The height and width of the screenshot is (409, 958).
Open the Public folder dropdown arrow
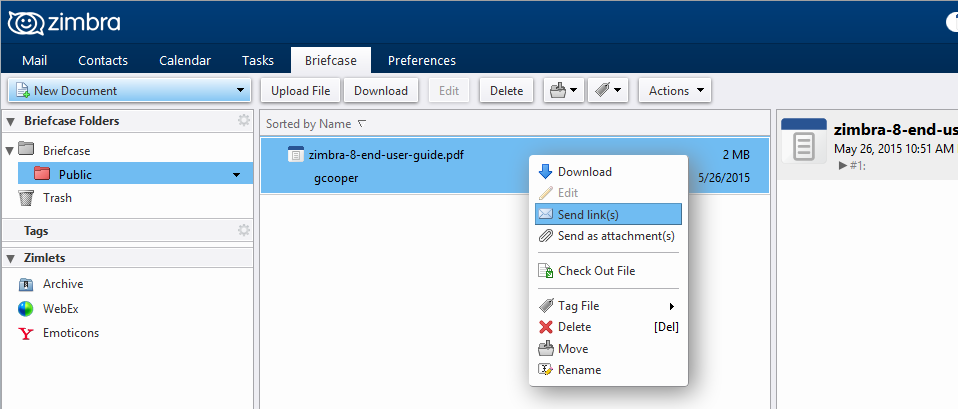coord(236,175)
